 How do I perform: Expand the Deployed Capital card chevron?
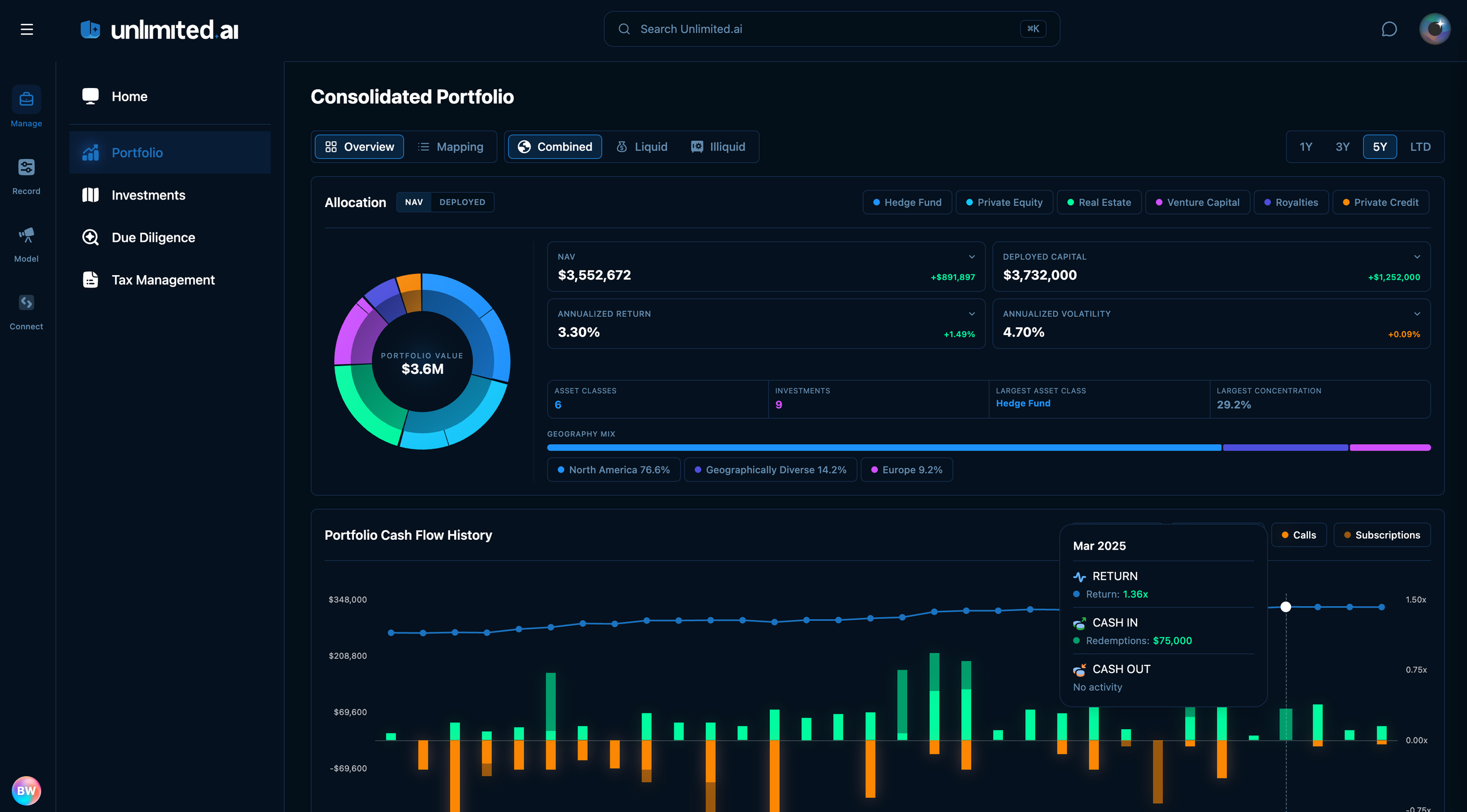click(1417, 257)
